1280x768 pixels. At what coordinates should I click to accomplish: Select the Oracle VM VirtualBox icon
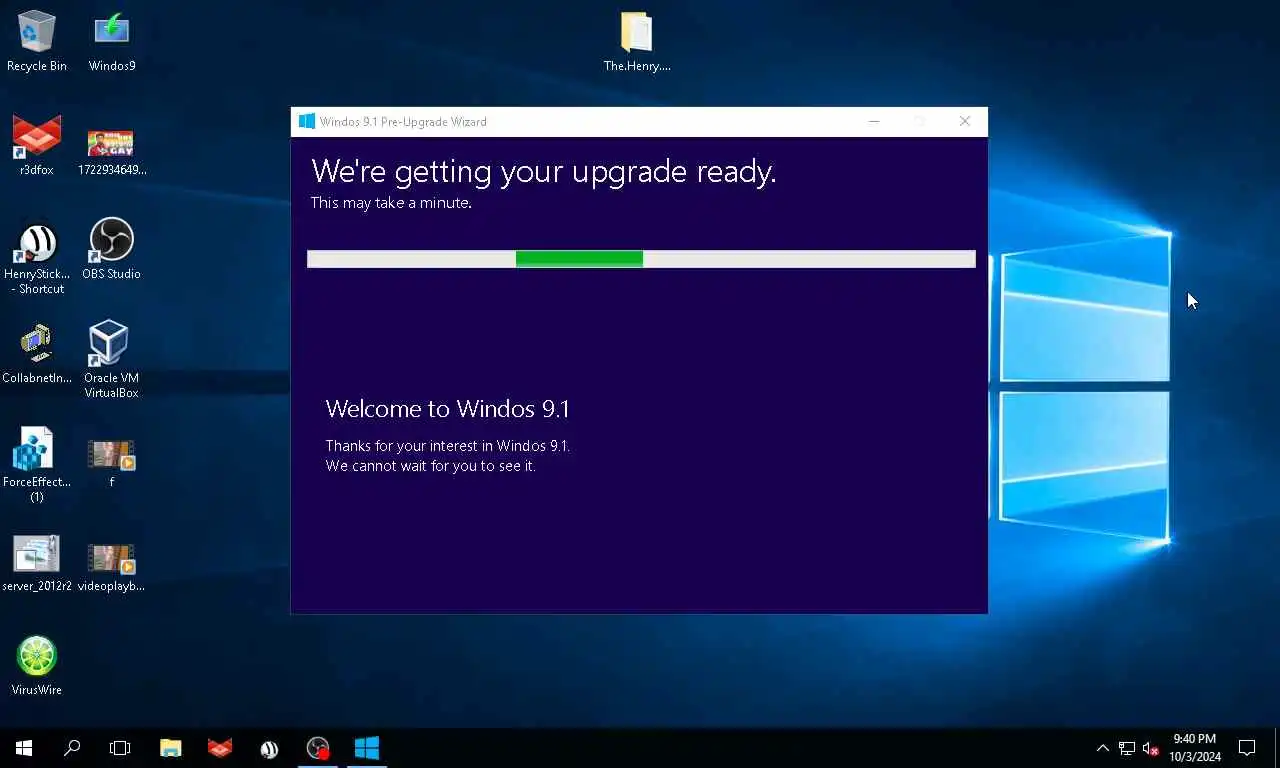click(x=112, y=360)
